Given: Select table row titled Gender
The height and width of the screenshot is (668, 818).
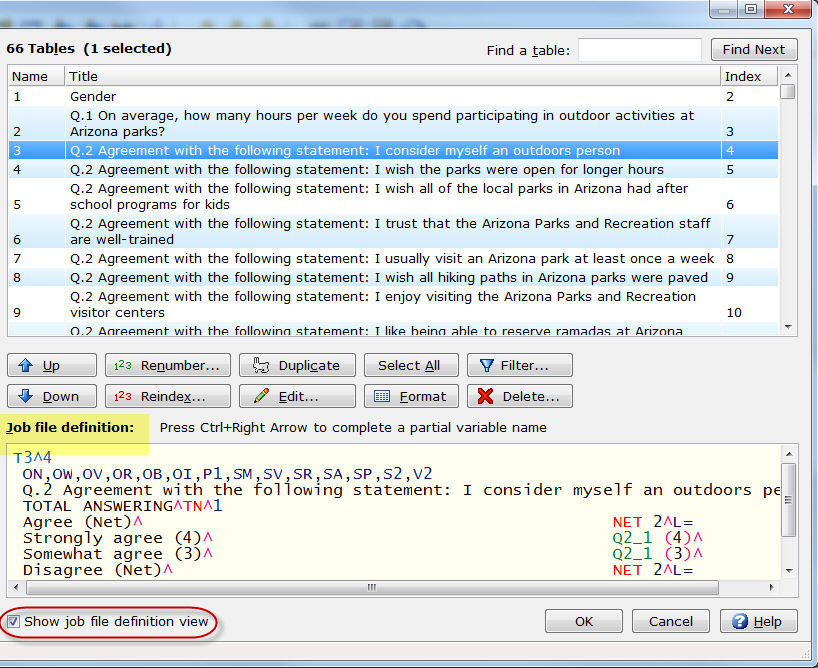Looking at the screenshot, I should point(393,97).
